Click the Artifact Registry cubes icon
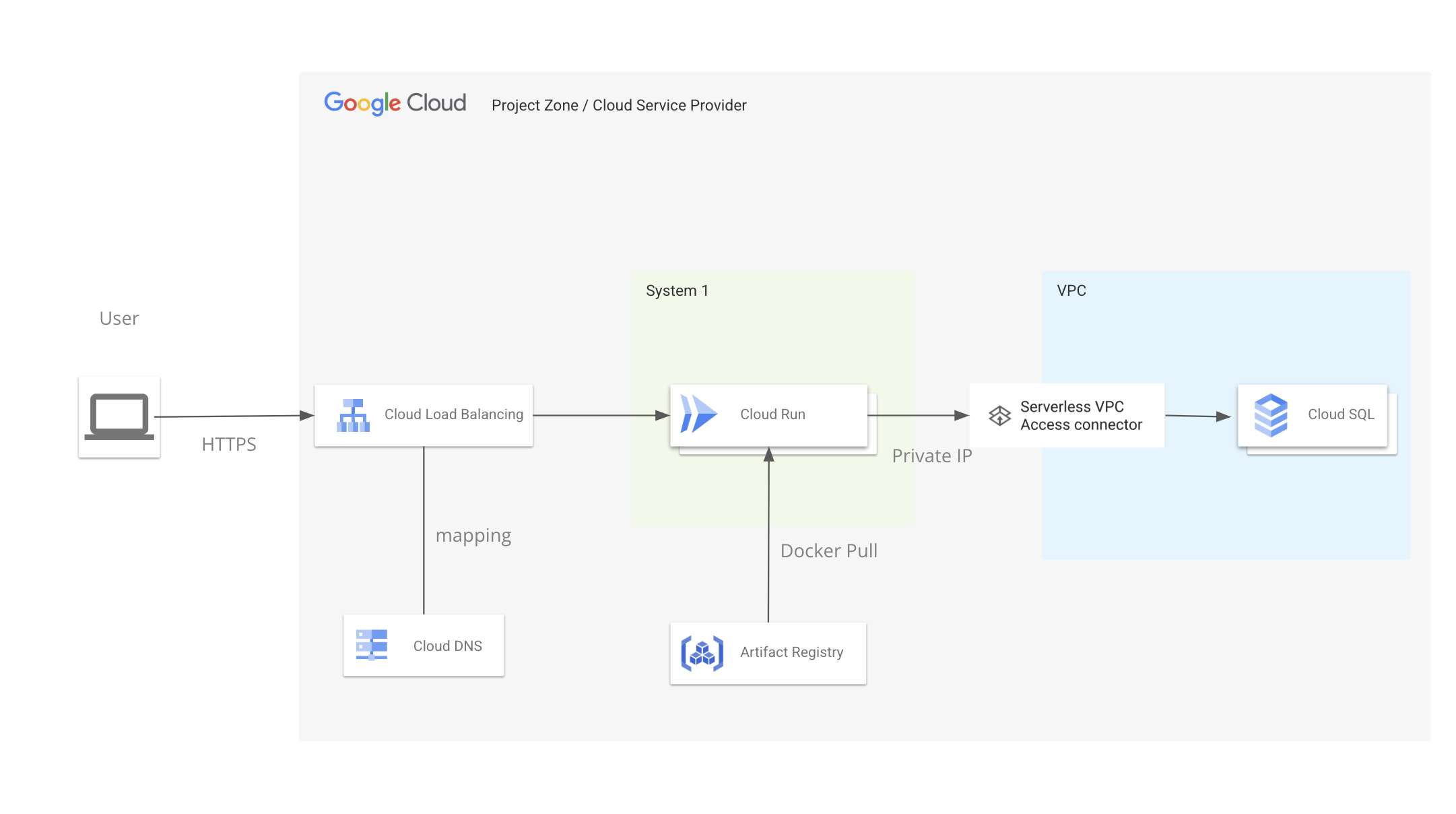 pyautogui.click(x=702, y=653)
